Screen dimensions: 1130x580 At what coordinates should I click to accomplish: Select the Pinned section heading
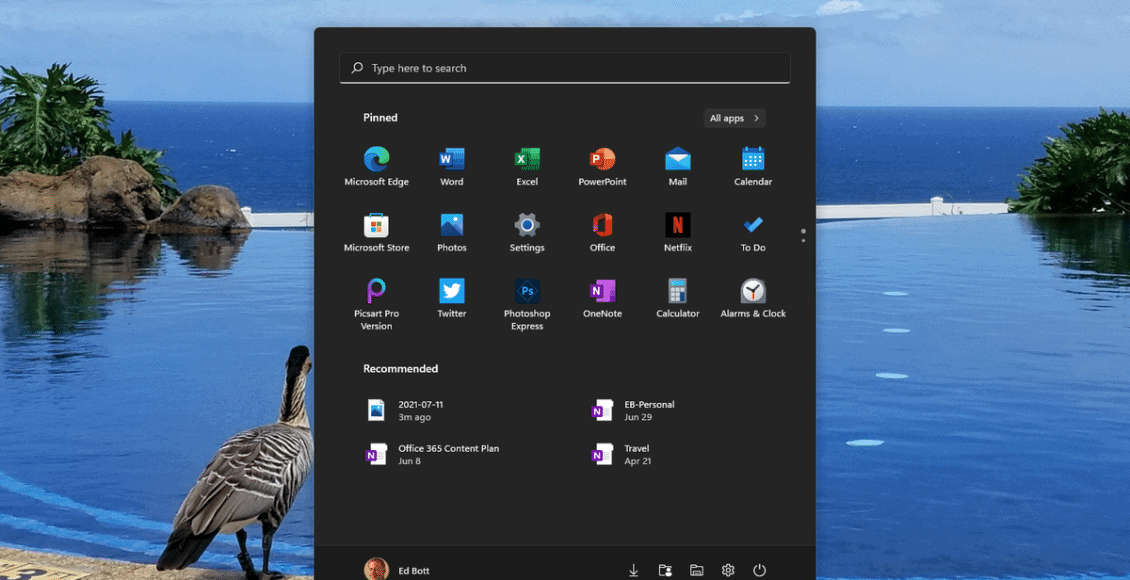[x=380, y=117]
